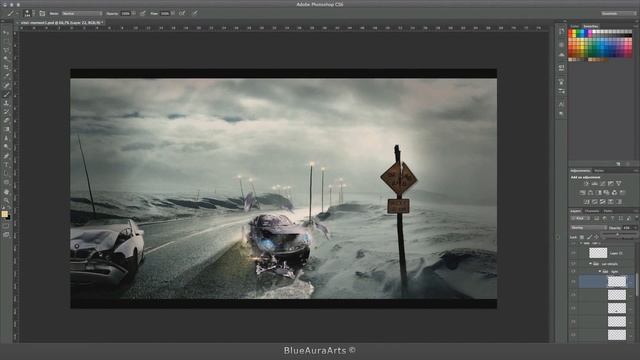Select the Zoom tool
The height and width of the screenshot is (360, 640).
6,200
